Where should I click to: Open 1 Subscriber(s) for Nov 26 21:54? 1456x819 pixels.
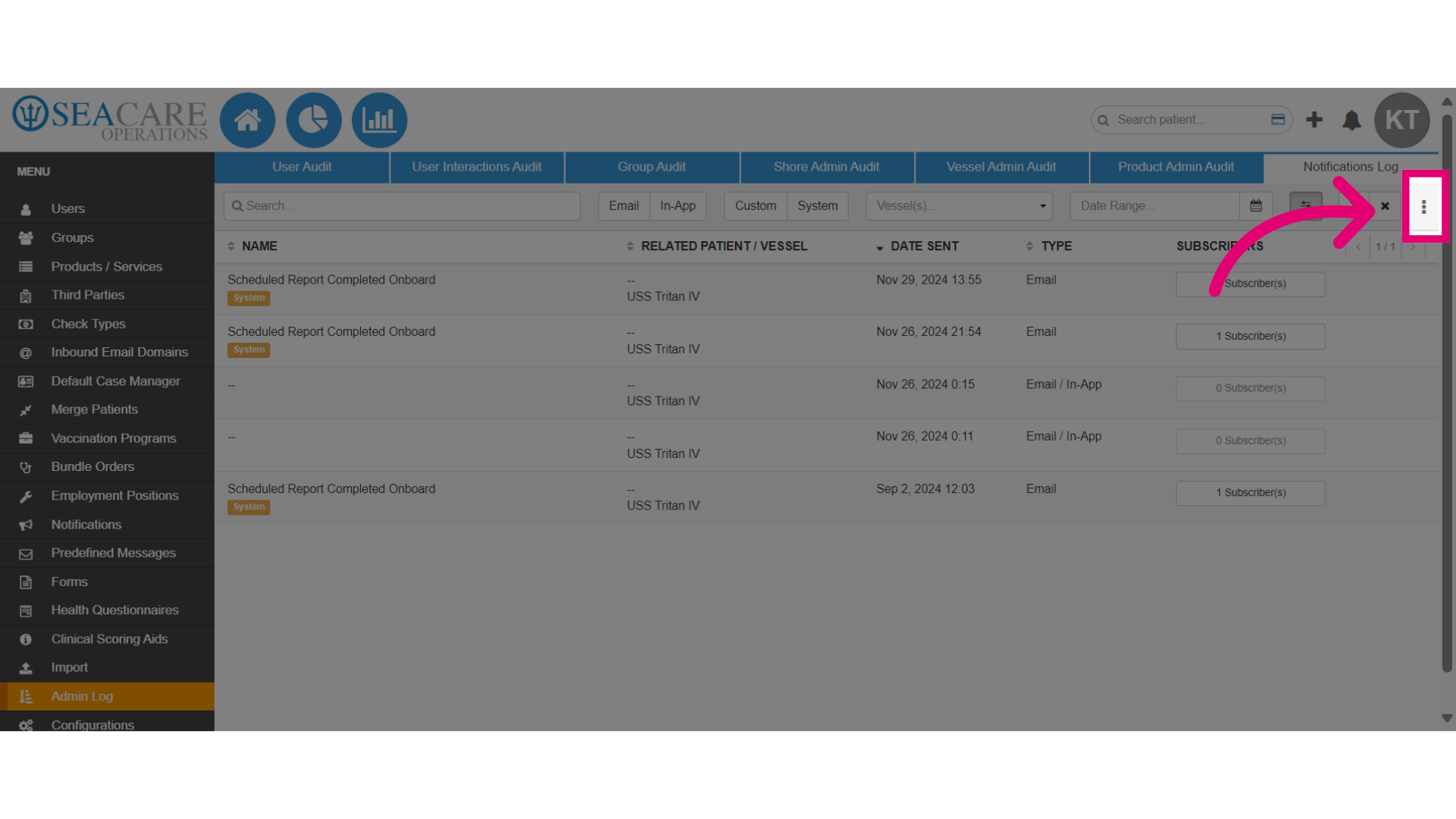pos(1250,336)
